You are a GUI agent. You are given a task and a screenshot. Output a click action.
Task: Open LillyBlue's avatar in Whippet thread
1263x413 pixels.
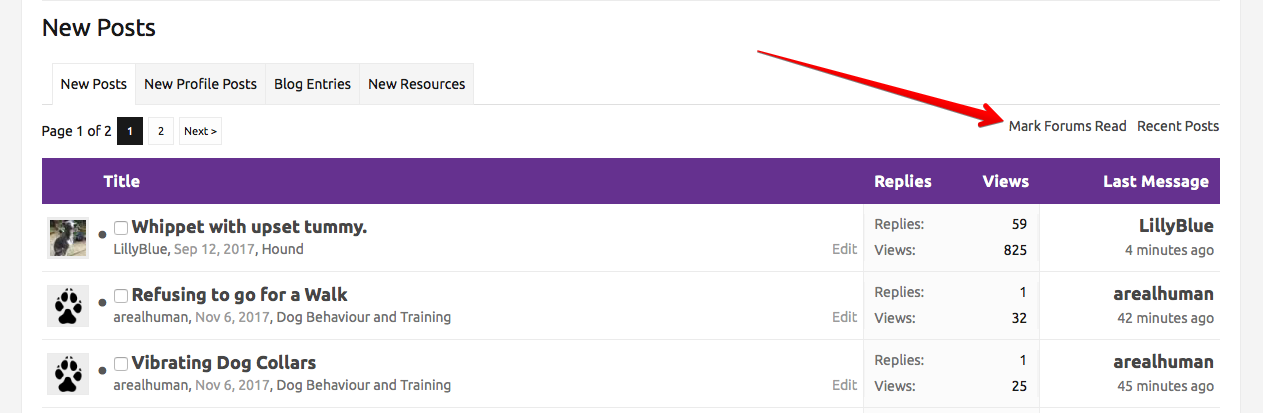68,238
